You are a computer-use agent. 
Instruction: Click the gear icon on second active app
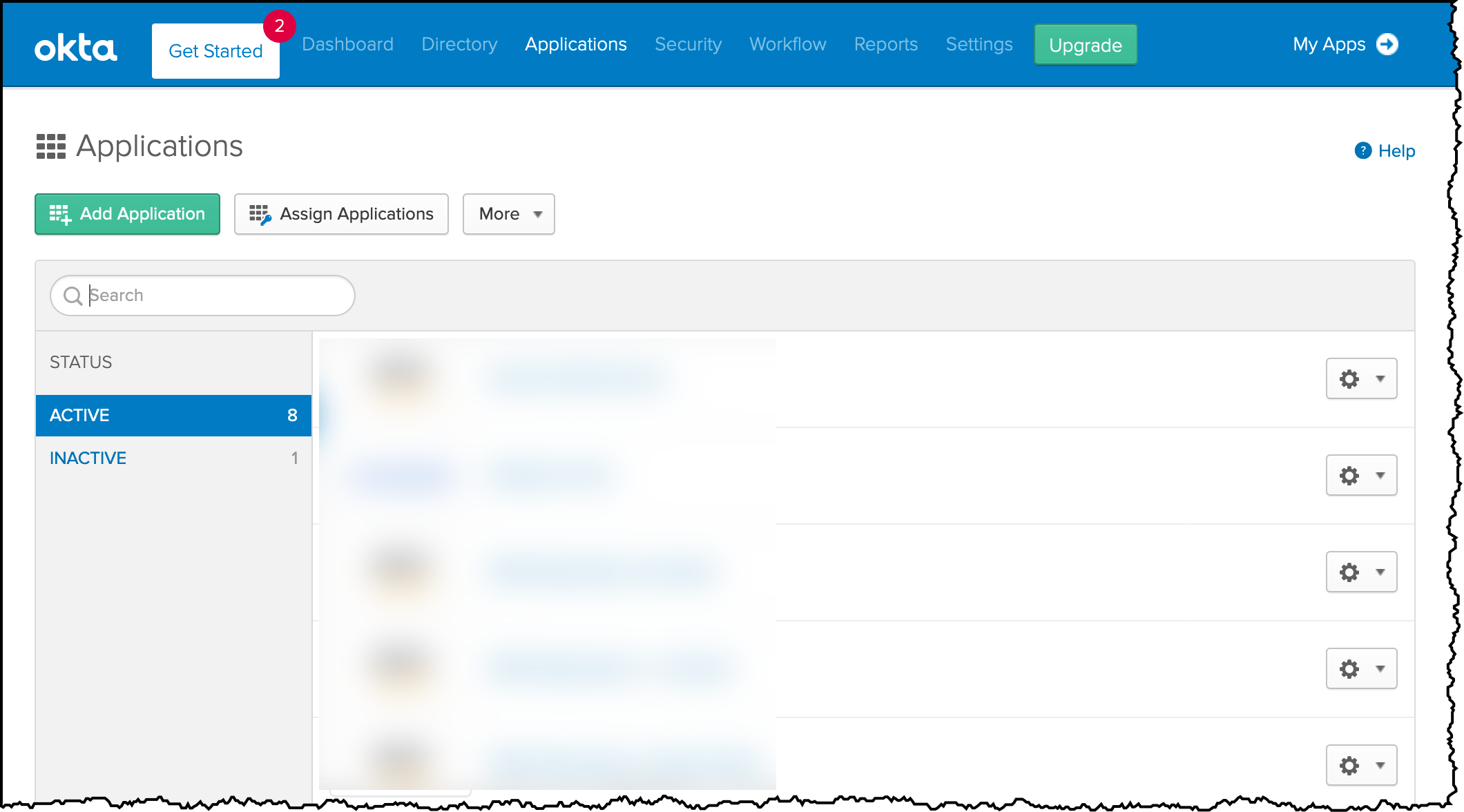tap(1348, 475)
